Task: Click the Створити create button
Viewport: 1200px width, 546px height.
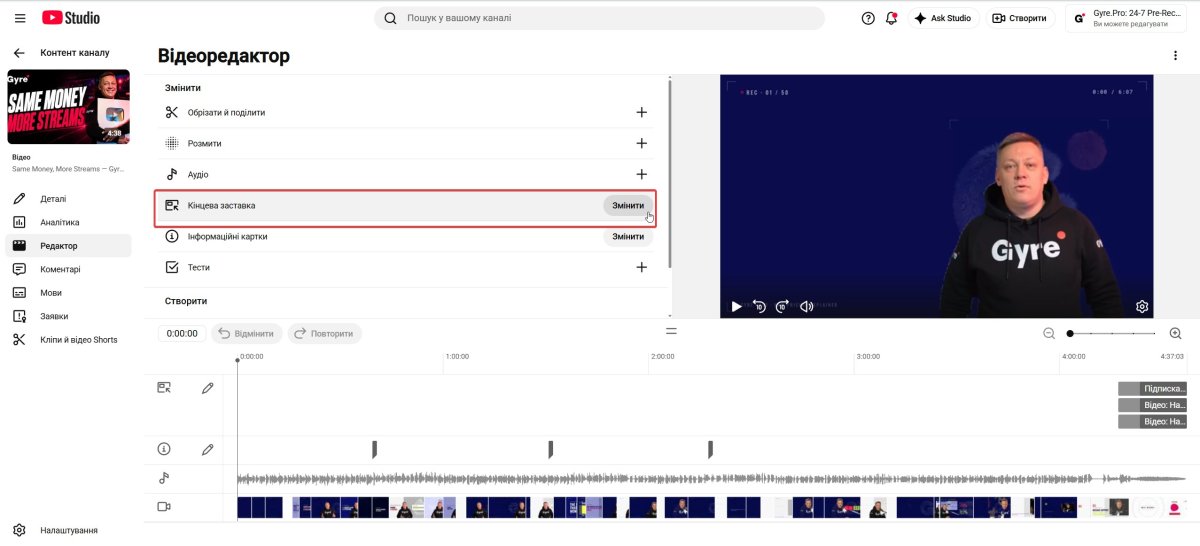Action: click(1021, 18)
